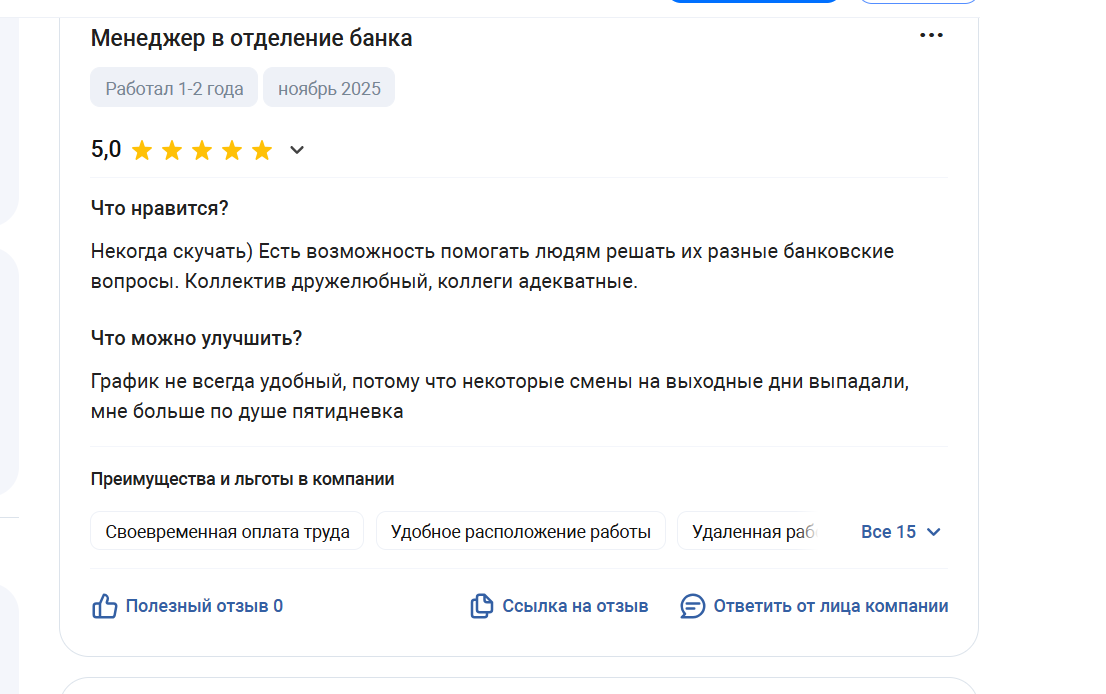Expand rating details chevron beside stars
This screenshot has height=694, width=1106.
pyautogui.click(x=297, y=151)
